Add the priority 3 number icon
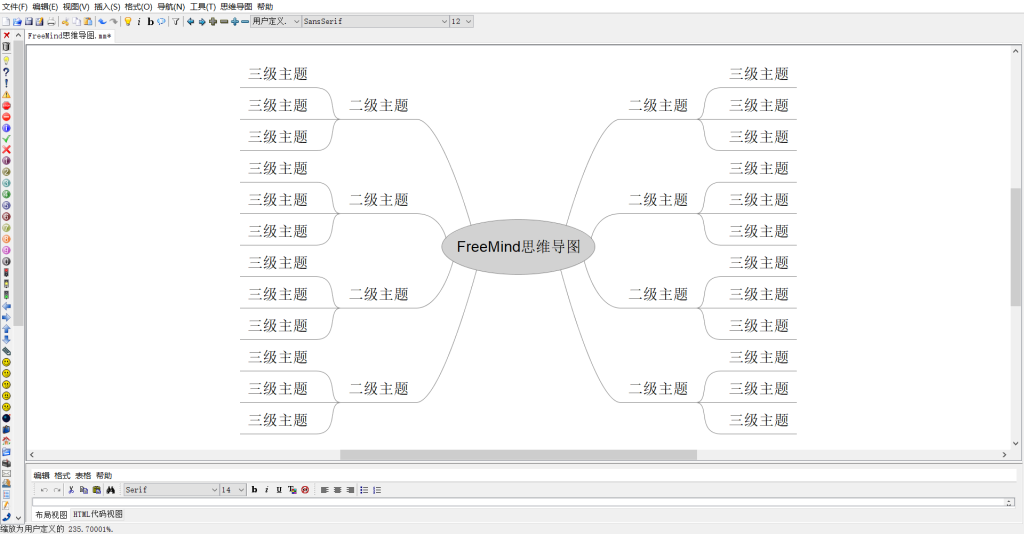 [x=6, y=183]
